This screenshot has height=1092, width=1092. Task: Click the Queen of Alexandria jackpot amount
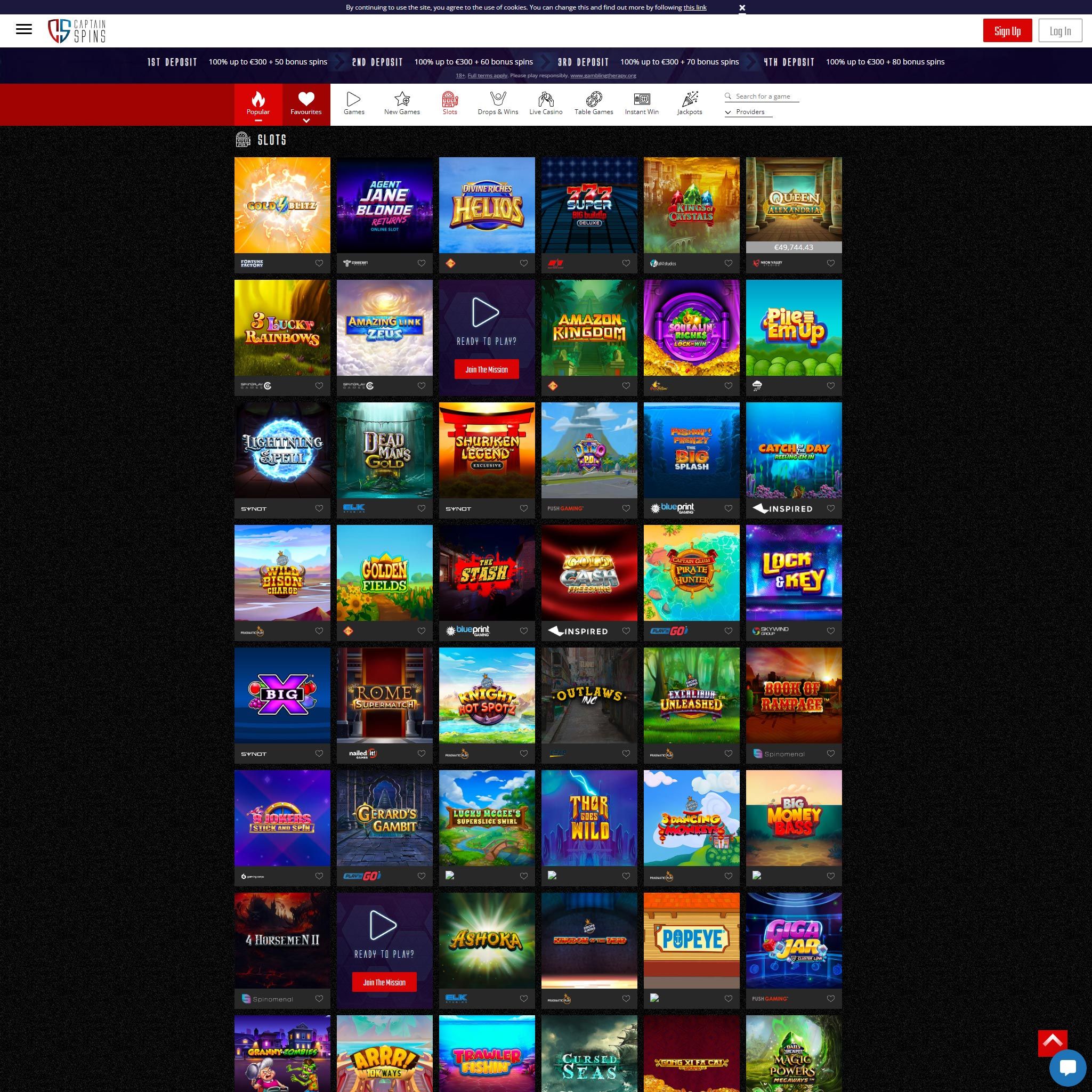[794, 248]
